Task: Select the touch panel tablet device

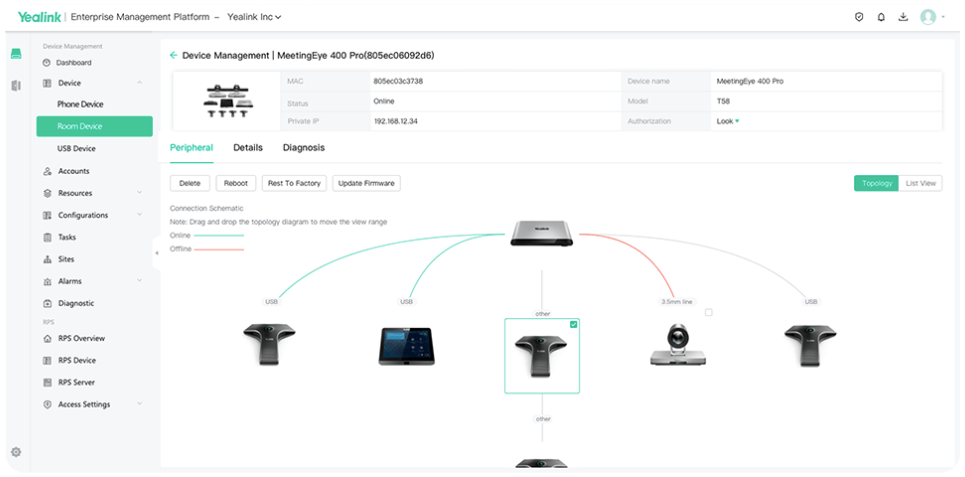Action: (x=407, y=347)
